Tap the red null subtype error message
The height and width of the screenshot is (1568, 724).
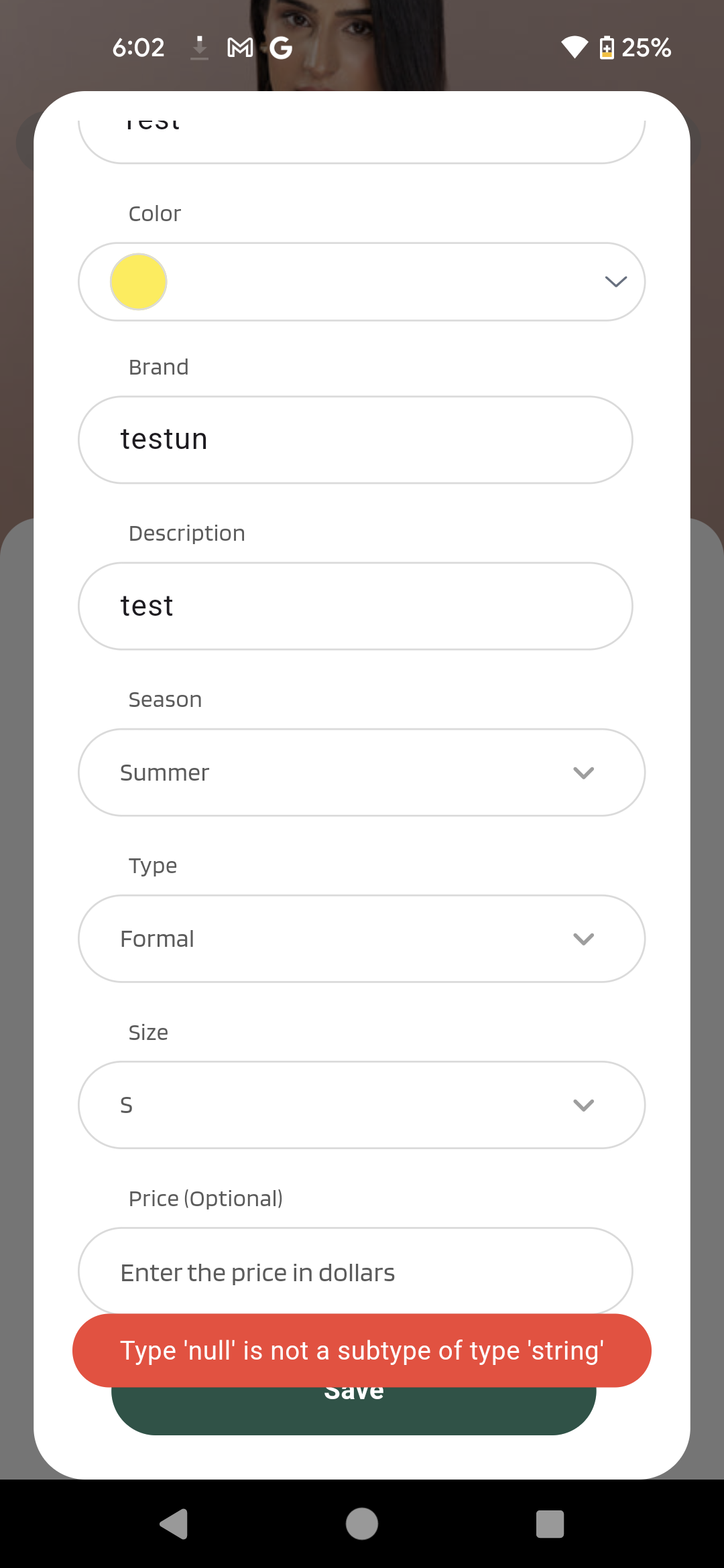tap(362, 1350)
